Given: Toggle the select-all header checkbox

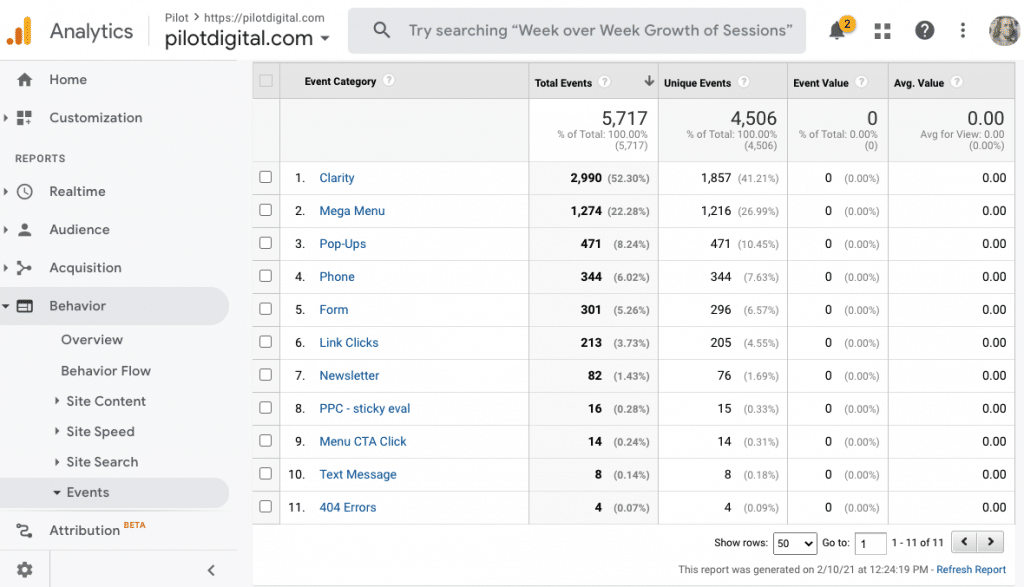Looking at the screenshot, I should [x=266, y=82].
